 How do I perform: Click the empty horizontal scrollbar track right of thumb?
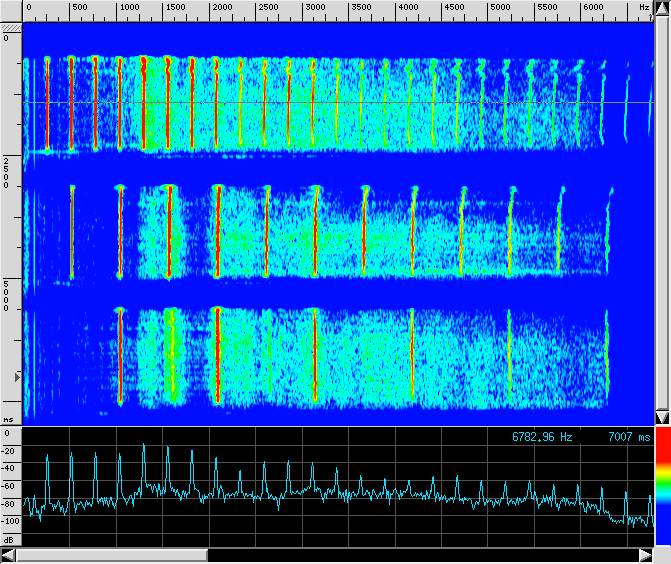420,555
